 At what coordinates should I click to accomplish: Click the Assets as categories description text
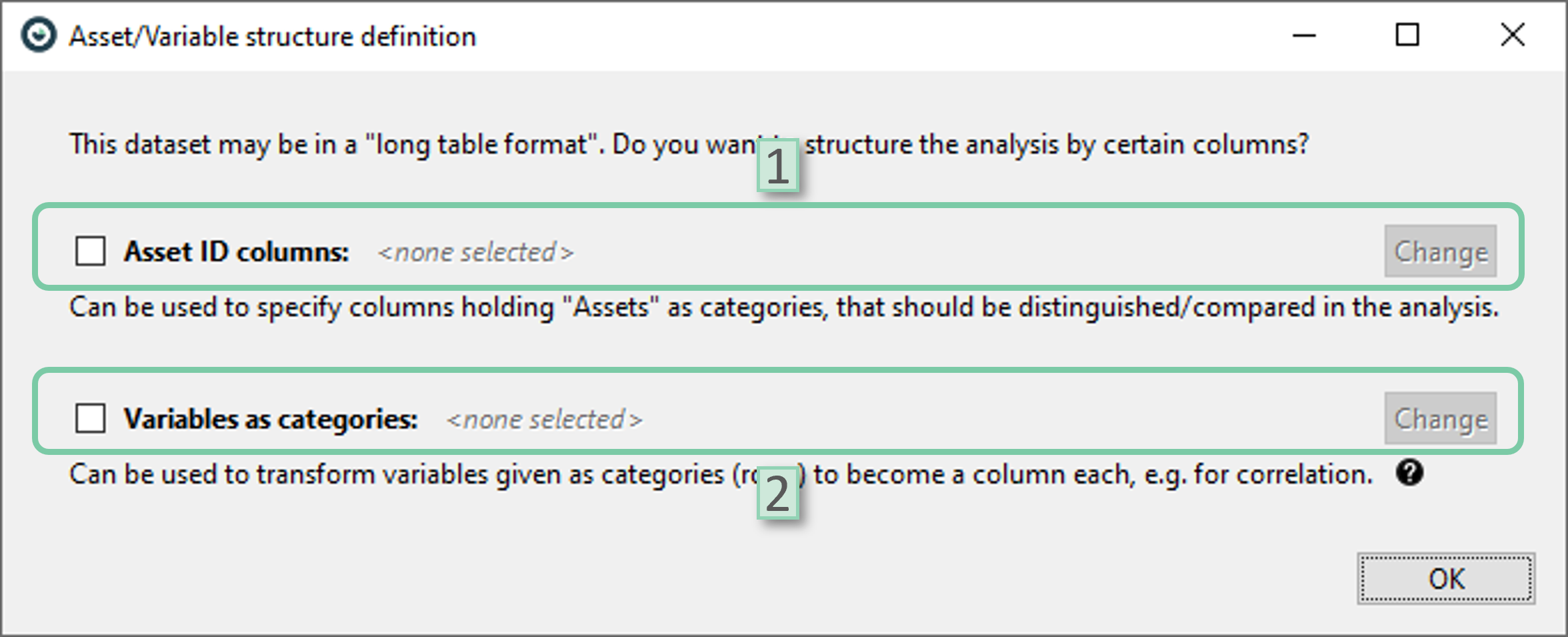pyautogui.click(x=783, y=307)
